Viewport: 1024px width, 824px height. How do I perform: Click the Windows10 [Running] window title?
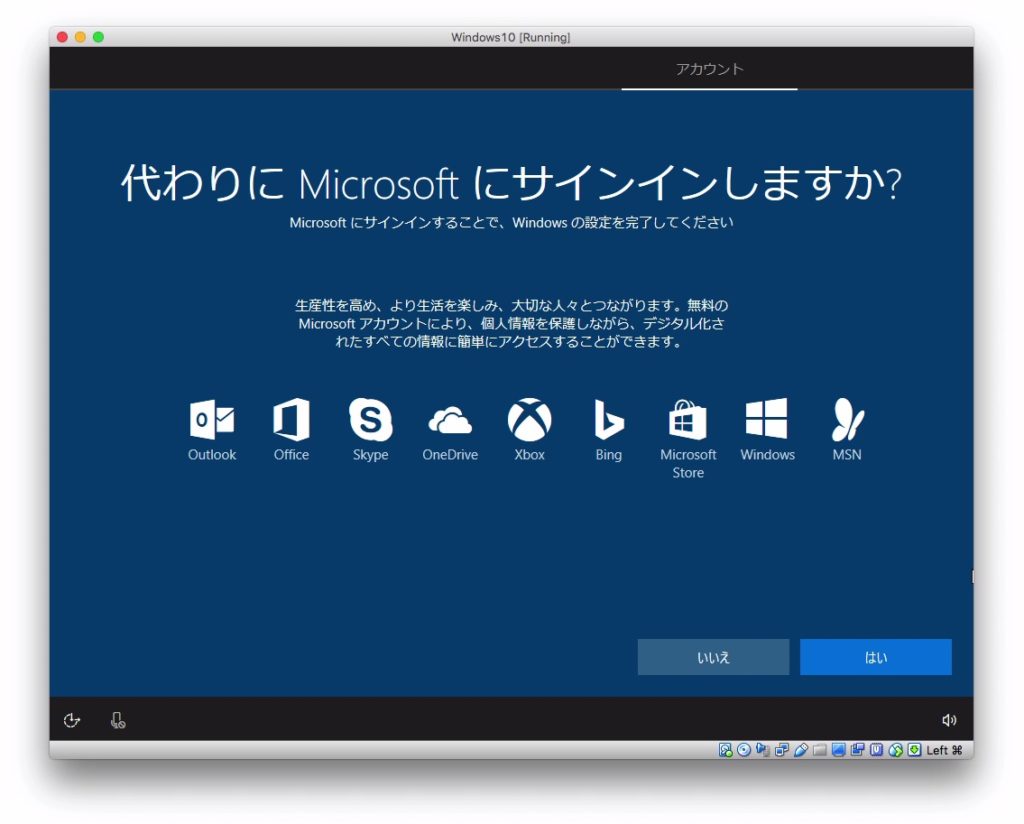coord(511,37)
